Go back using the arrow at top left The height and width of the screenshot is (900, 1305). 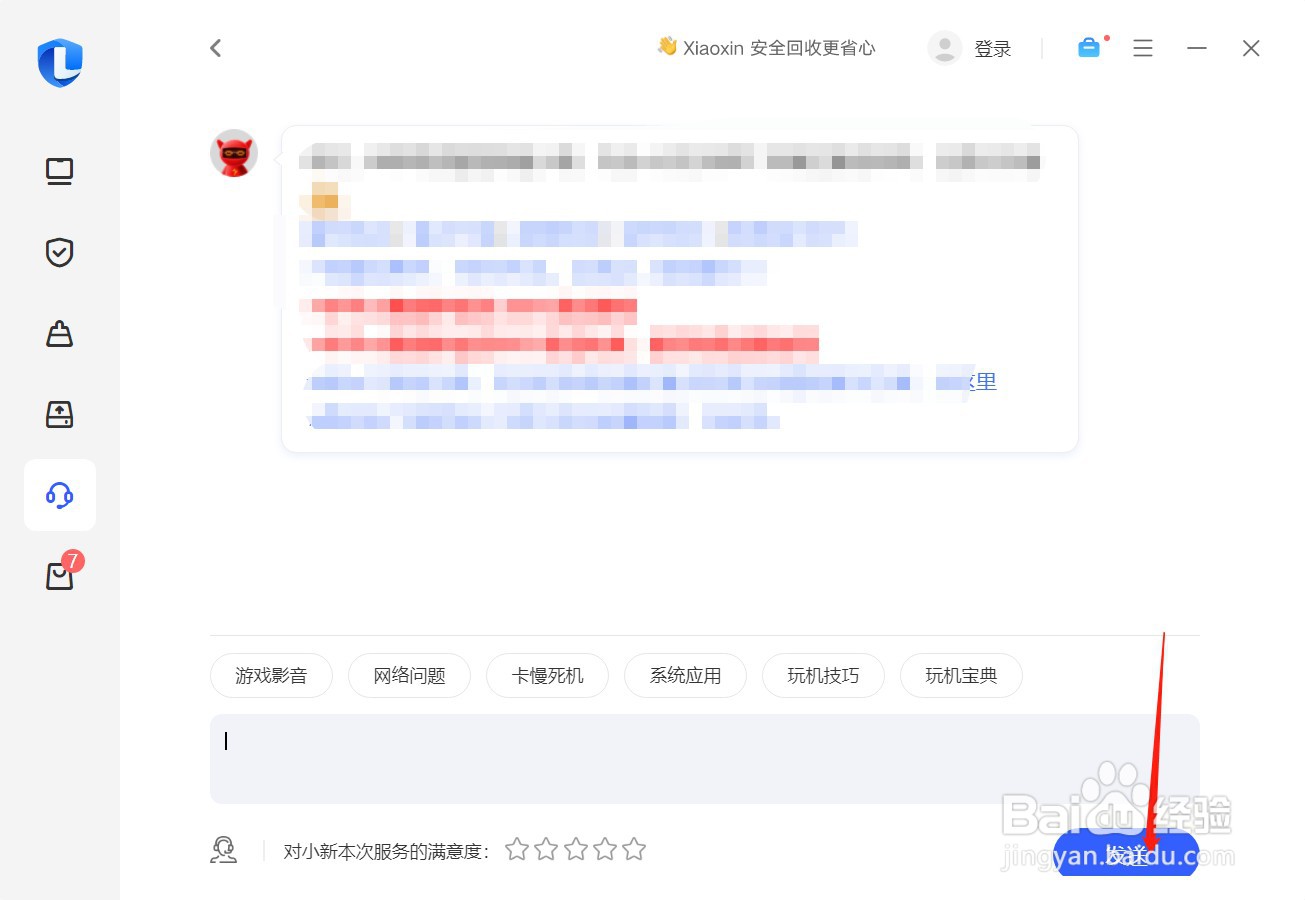coord(215,47)
